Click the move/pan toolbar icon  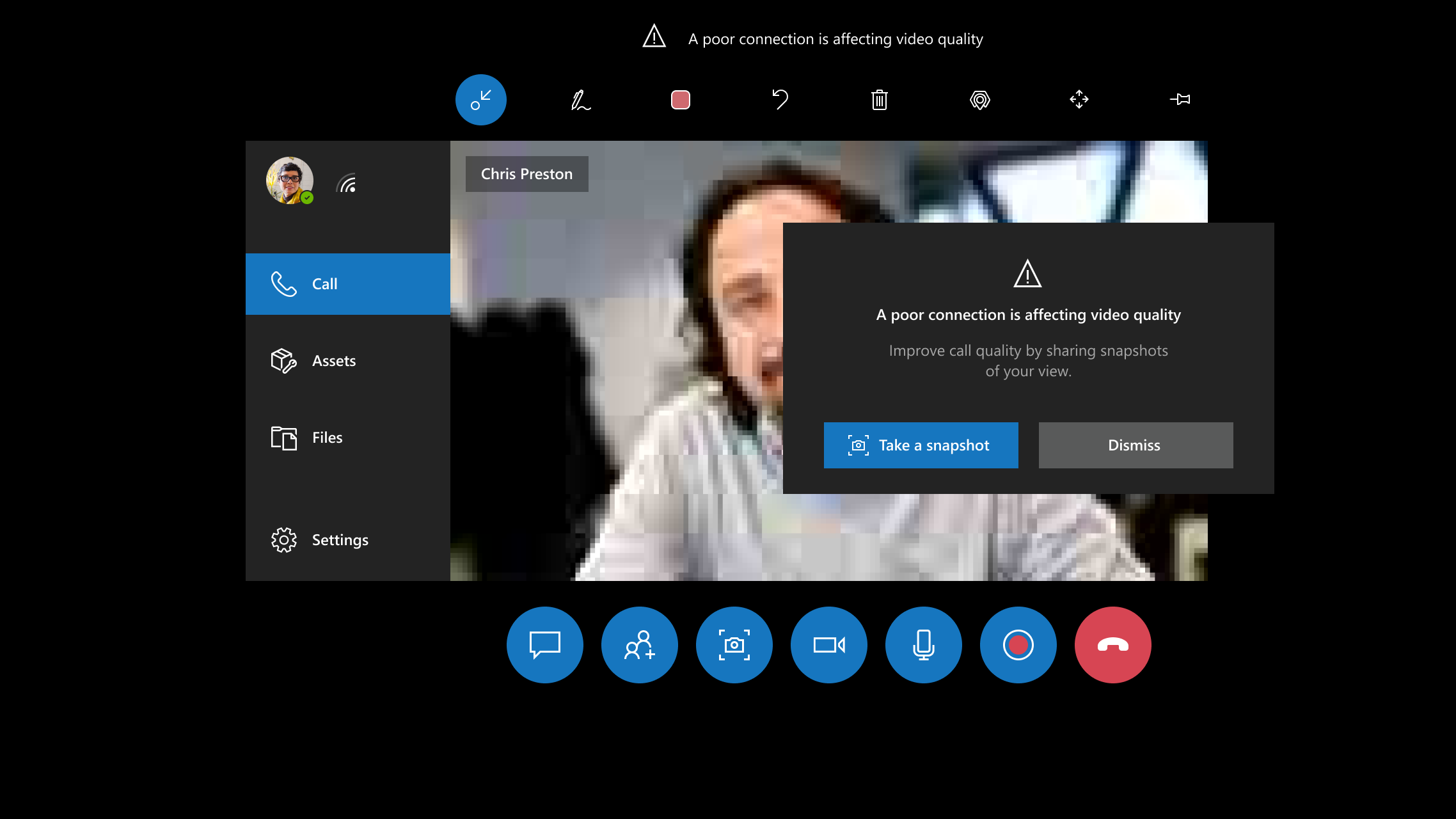point(1079,99)
